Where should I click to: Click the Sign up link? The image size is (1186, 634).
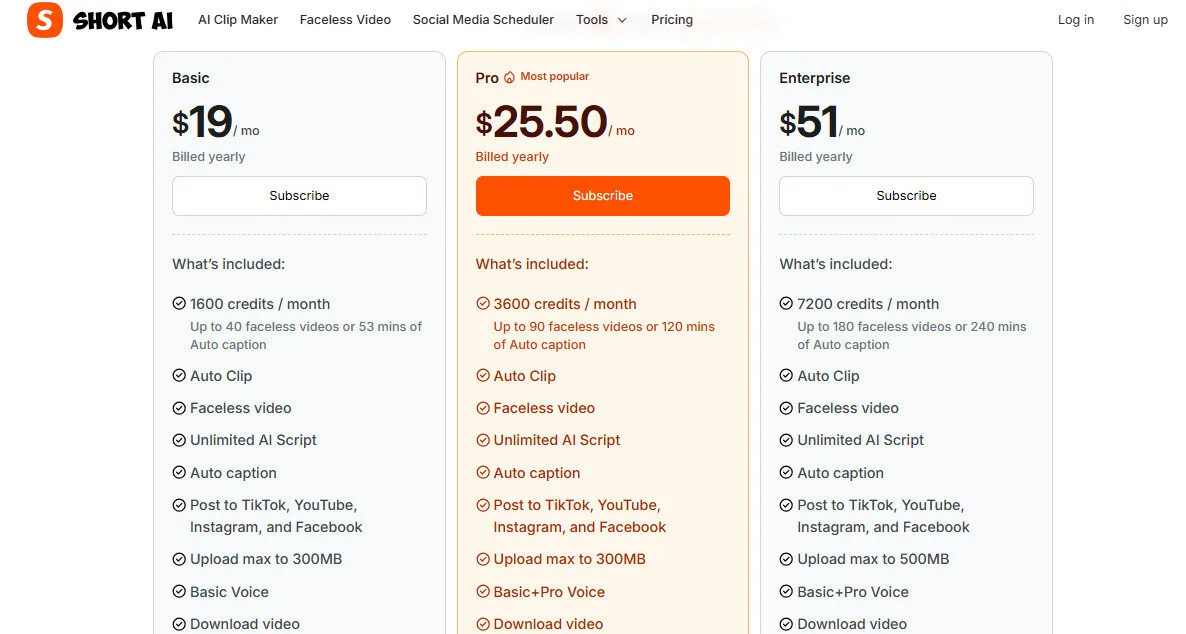pyautogui.click(x=1145, y=19)
